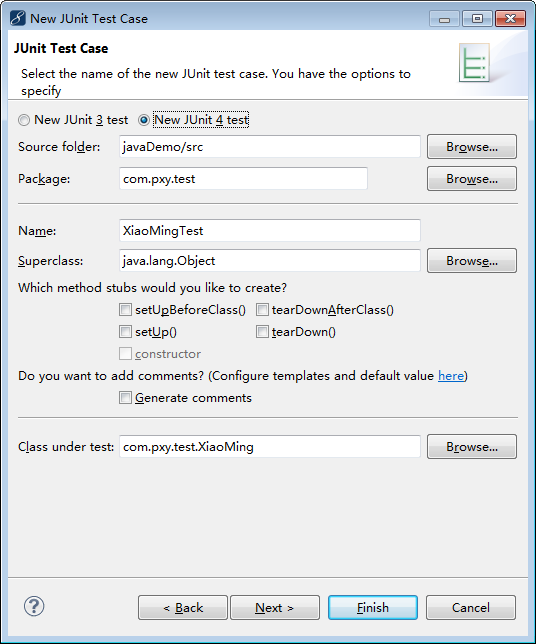Click the Finish button
This screenshot has height=644, width=536.
pos(373,607)
